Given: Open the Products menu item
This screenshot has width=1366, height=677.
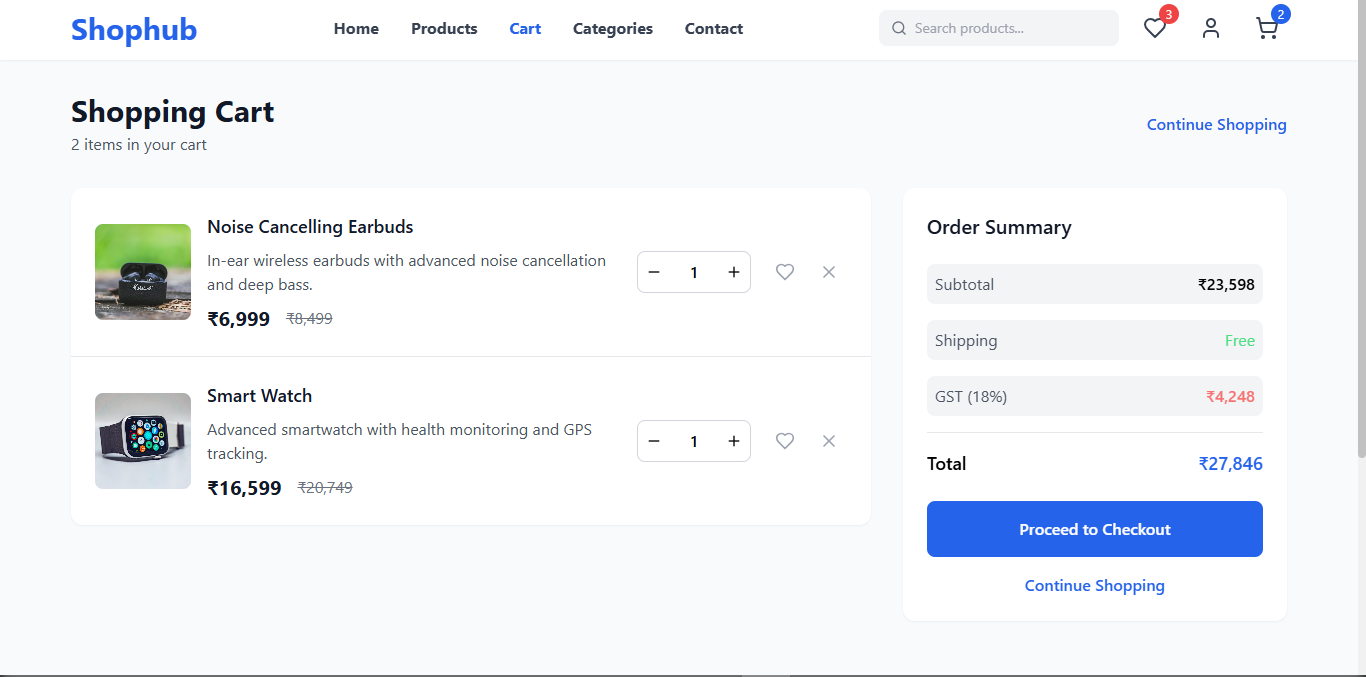Looking at the screenshot, I should (x=444, y=29).
